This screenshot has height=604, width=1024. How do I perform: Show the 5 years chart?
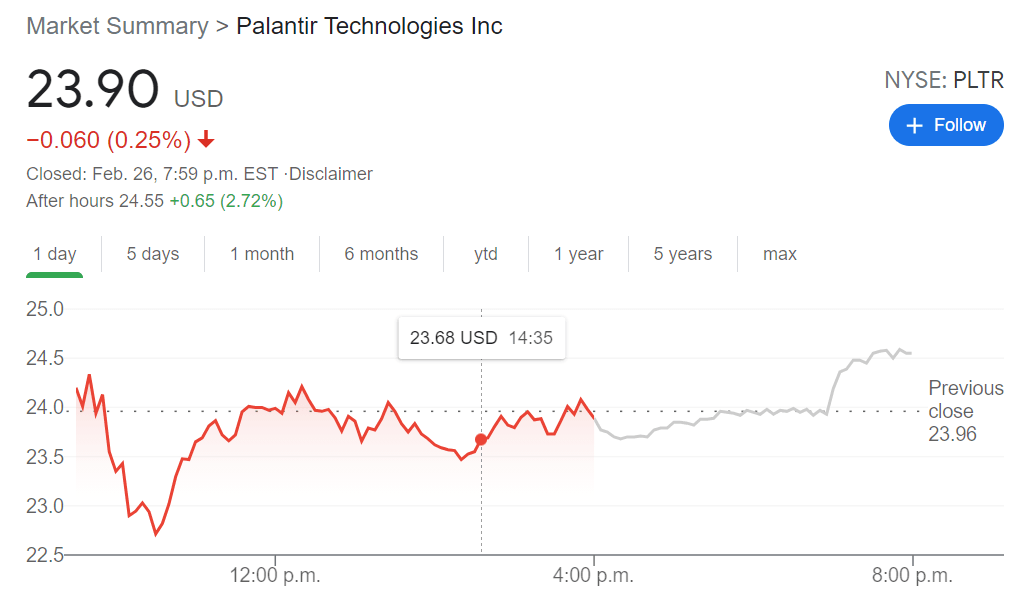pos(682,254)
